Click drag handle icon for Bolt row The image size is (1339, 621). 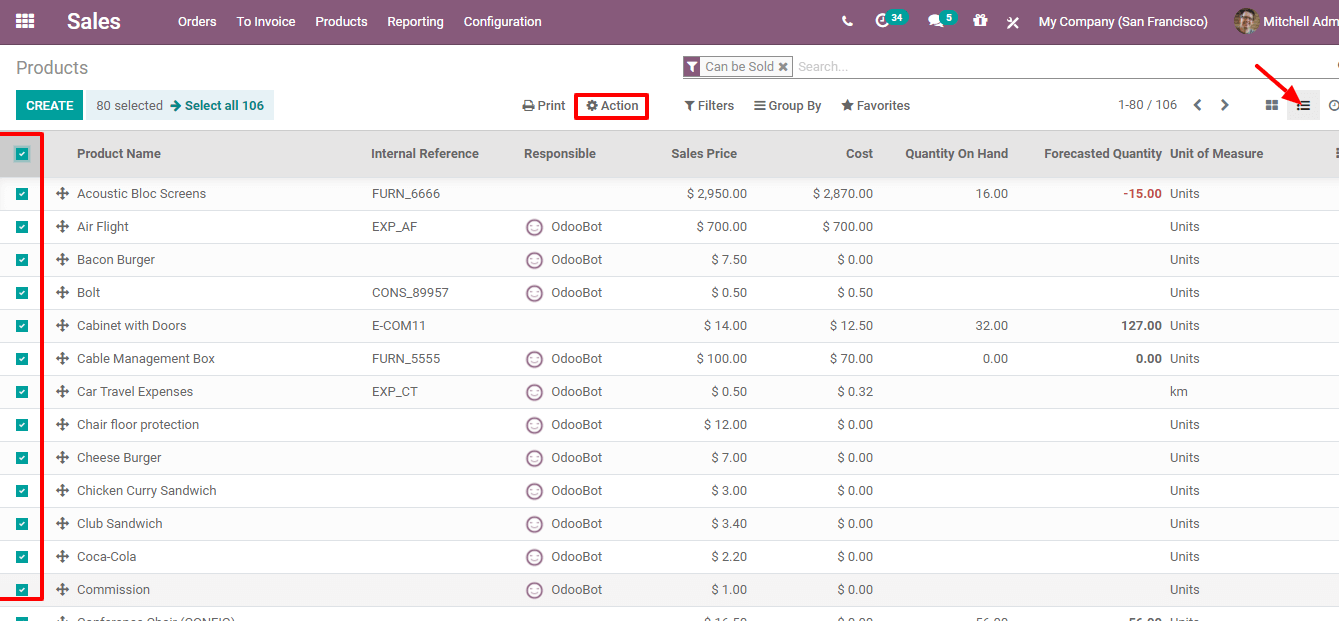click(x=62, y=293)
